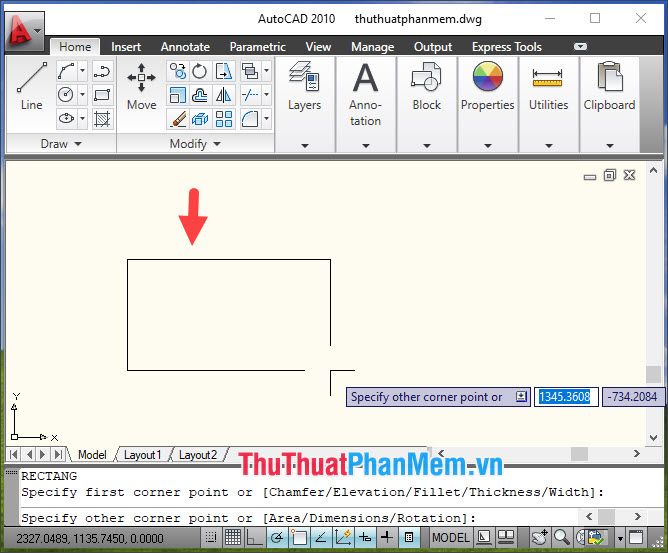
Task: Switch to the Layout2 tab
Action: [198, 455]
